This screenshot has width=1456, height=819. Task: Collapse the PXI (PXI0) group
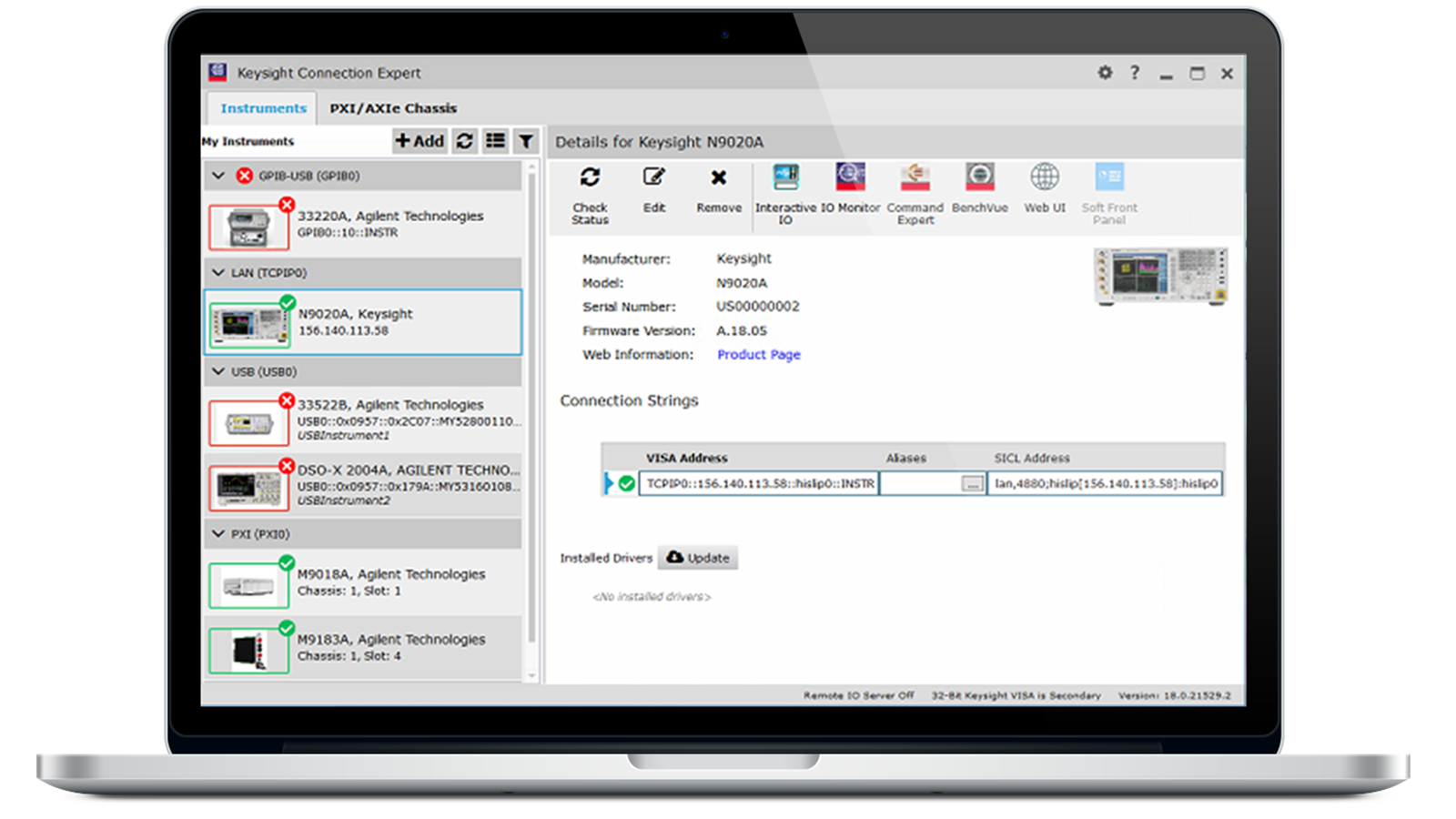click(x=218, y=534)
